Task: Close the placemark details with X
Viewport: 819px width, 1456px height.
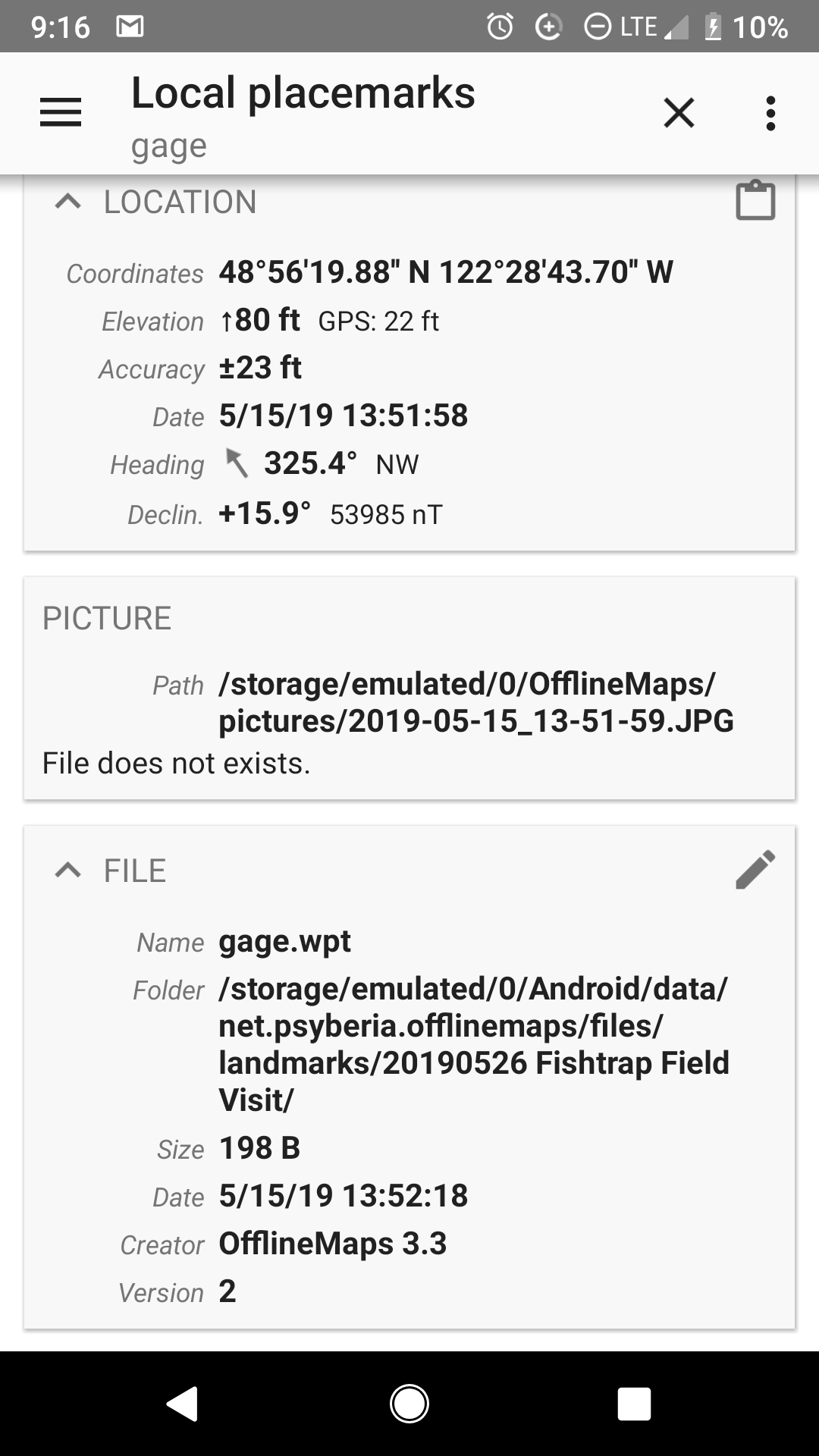Action: (x=679, y=113)
